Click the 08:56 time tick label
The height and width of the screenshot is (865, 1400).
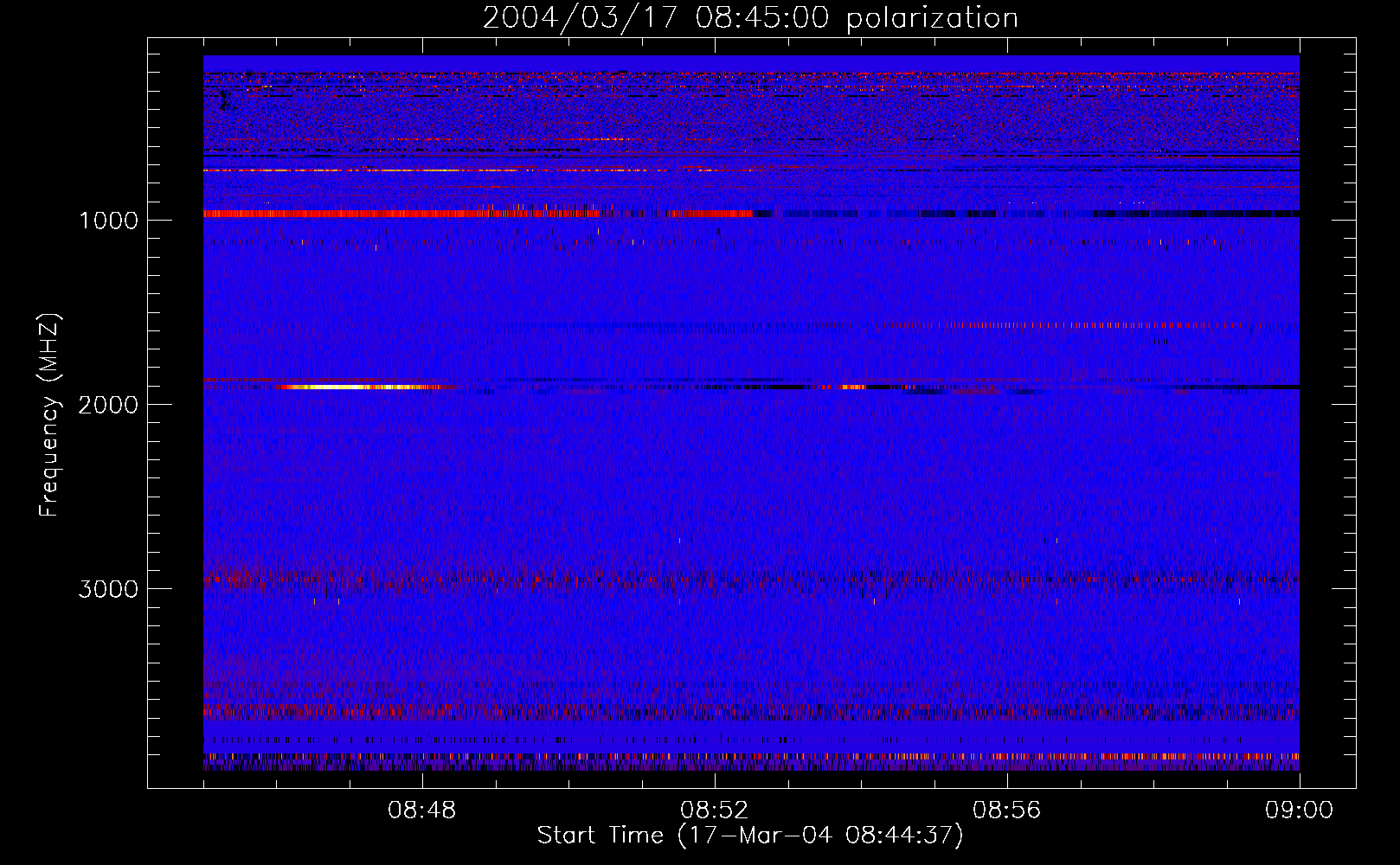point(1007,811)
